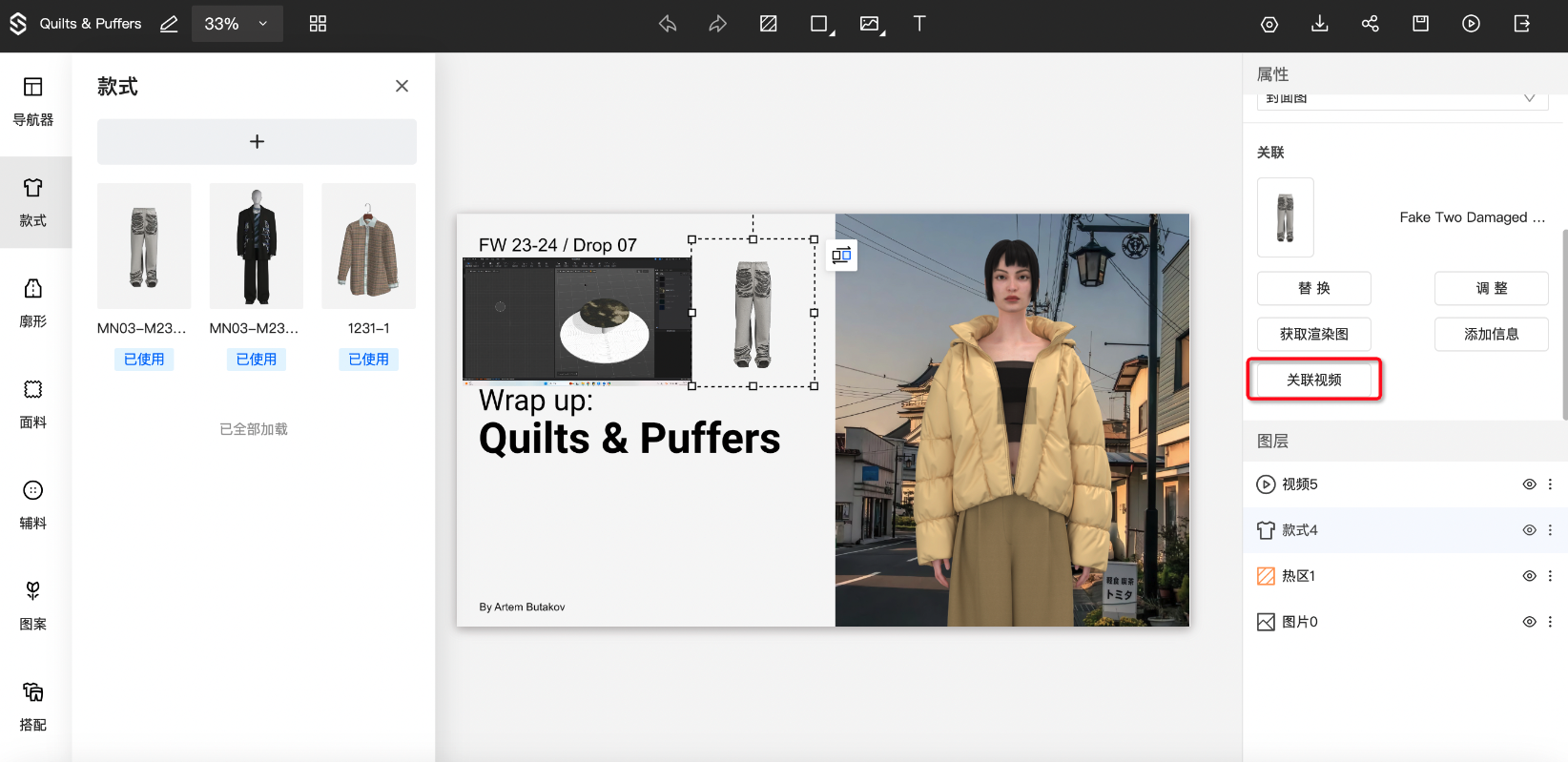Click the add style plus button
This screenshot has height=762, width=1568.
(257, 141)
